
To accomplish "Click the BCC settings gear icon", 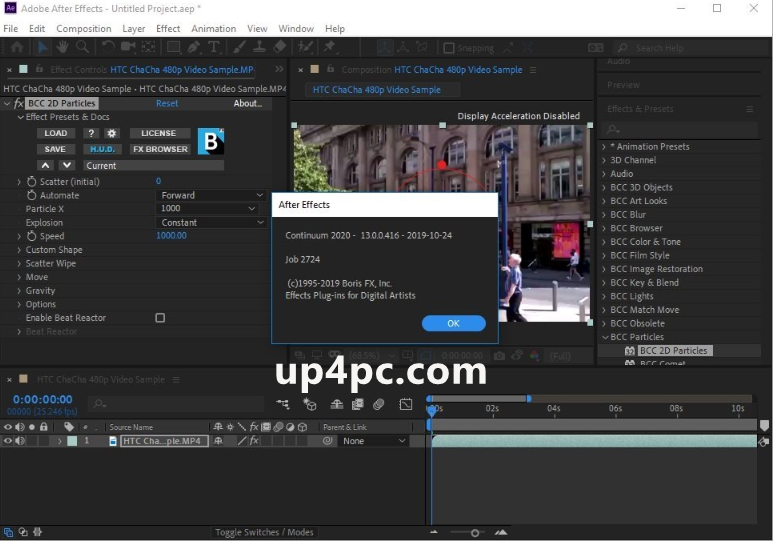I will tap(112, 133).
